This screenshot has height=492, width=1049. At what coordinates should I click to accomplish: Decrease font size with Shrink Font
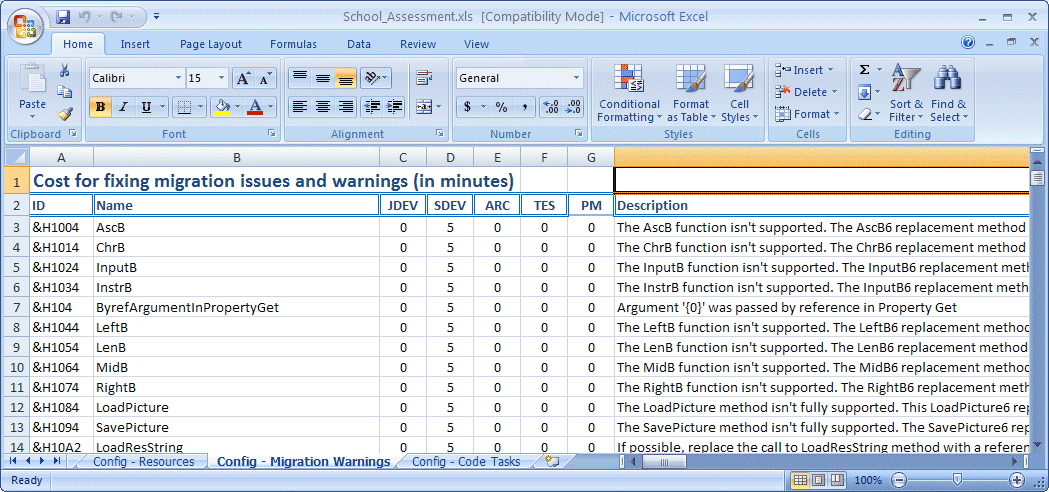coord(265,78)
